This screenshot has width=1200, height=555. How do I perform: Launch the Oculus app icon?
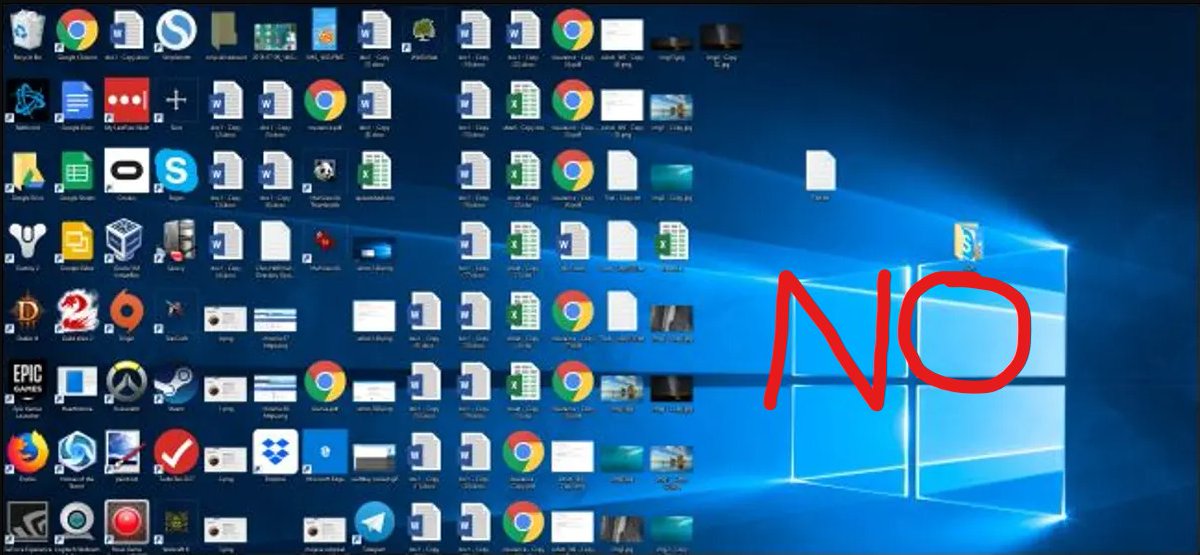[126, 171]
